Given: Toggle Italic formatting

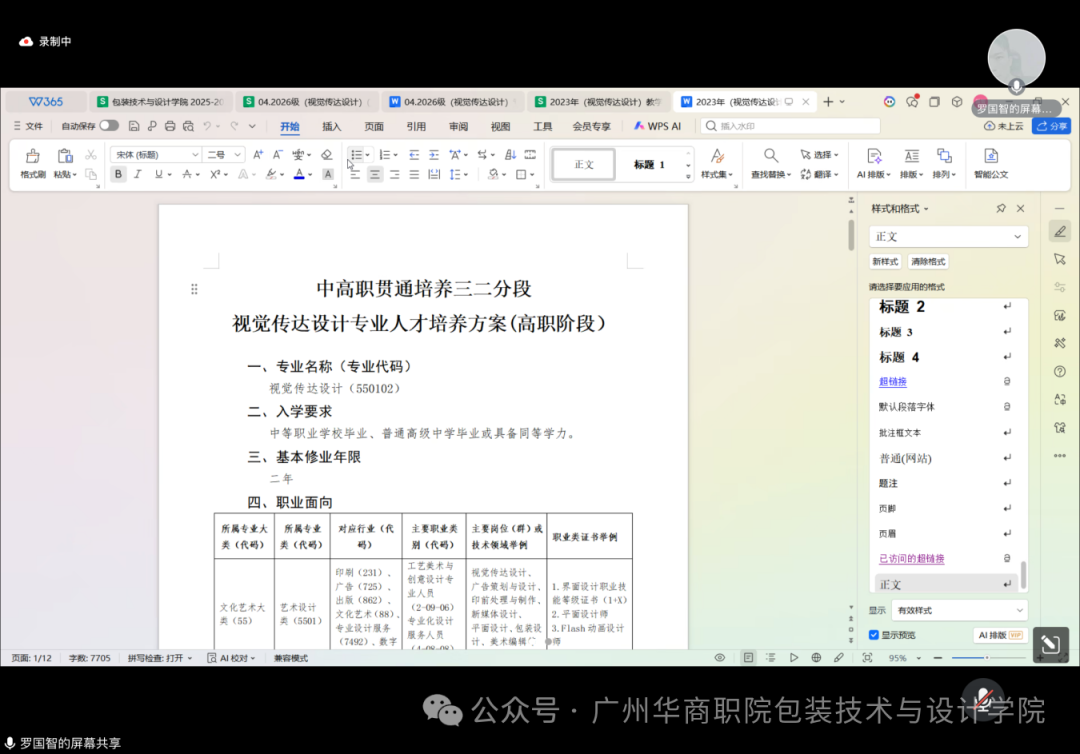Looking at the screenshot, I should click(138, 174).
